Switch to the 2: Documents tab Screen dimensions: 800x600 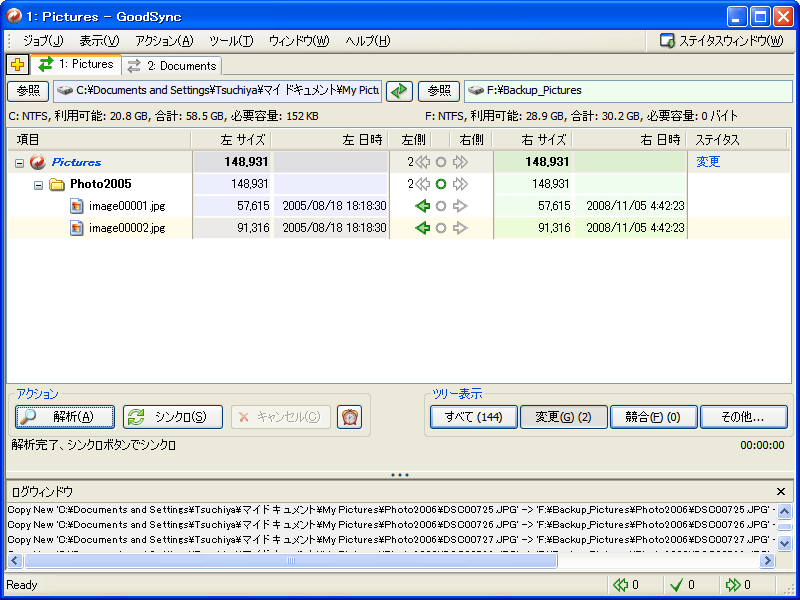click(172, 66)
